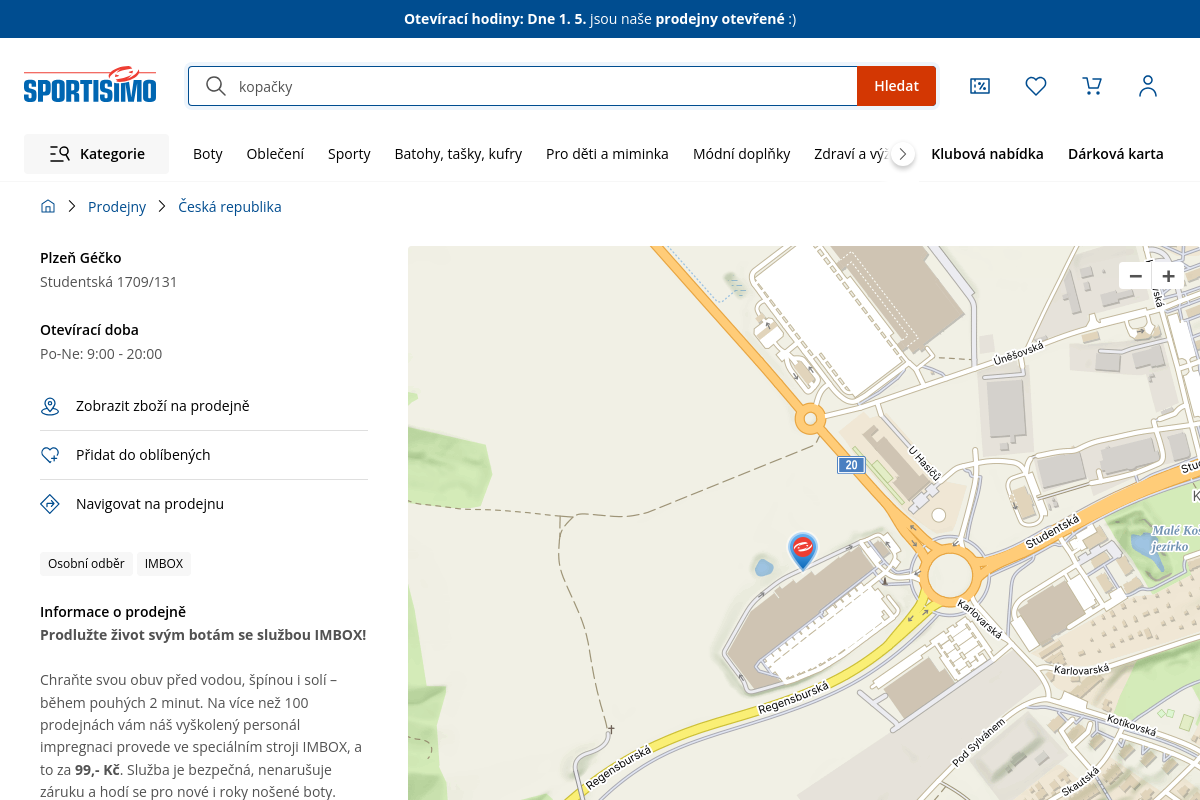This screenshot has height=800, width=1200.
Task: Click the home breadcrumb icon
Action: [x=48, y=207]
